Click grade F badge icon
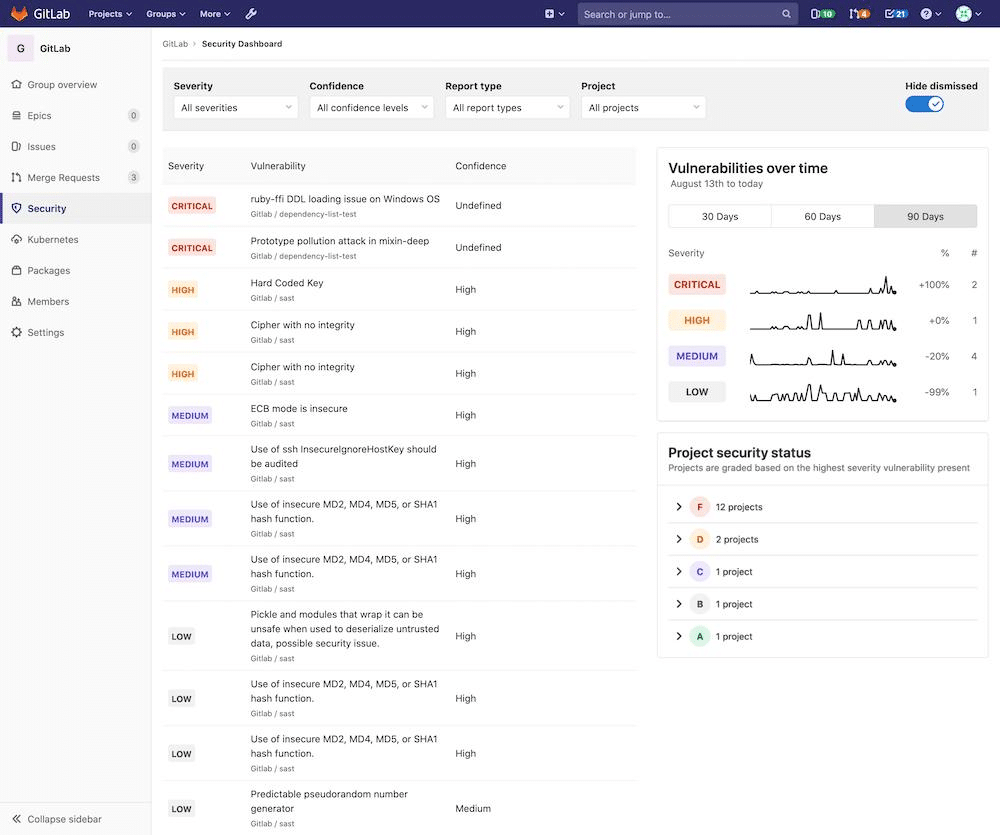Screen dimensions: 1000x835 tap(700, 506)
